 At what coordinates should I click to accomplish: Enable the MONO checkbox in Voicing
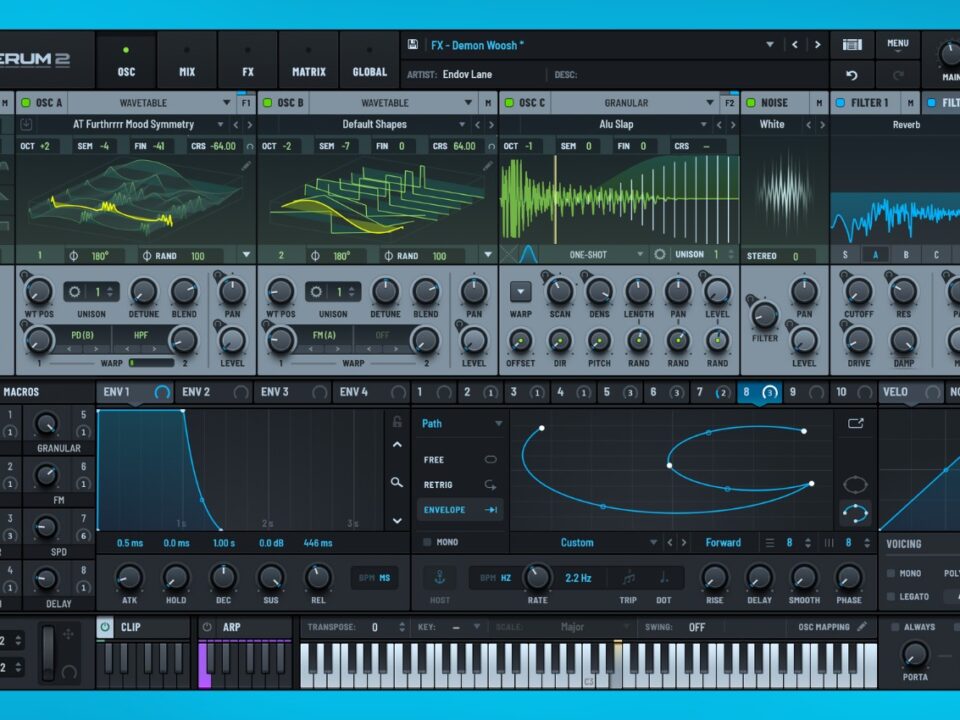891,574
